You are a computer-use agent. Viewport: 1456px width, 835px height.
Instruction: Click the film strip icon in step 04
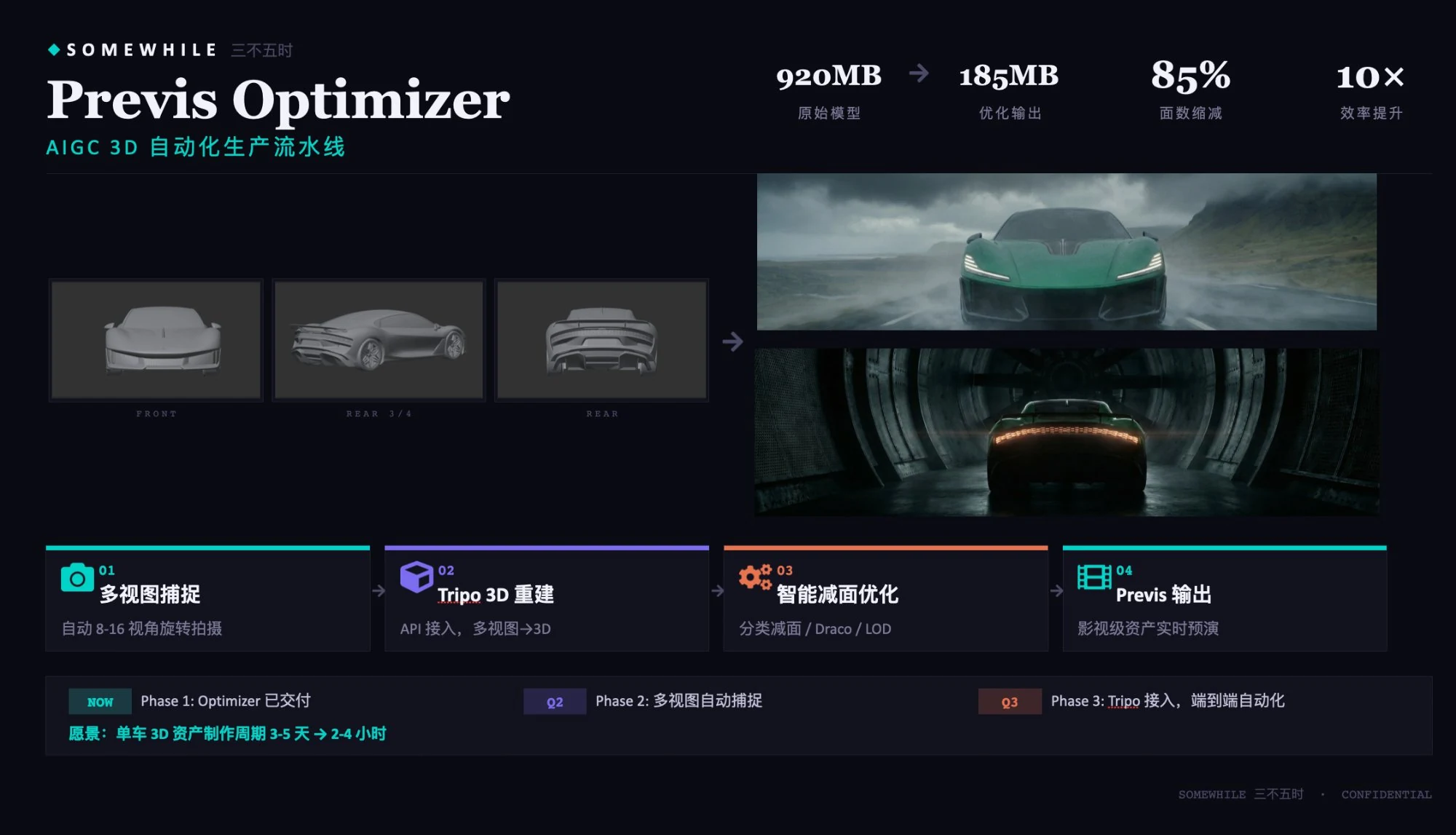coord(1093,577)
